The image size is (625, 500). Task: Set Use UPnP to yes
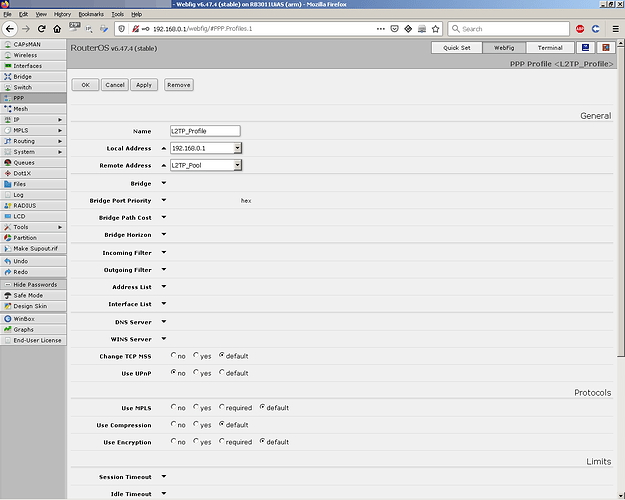click(196, 372)
